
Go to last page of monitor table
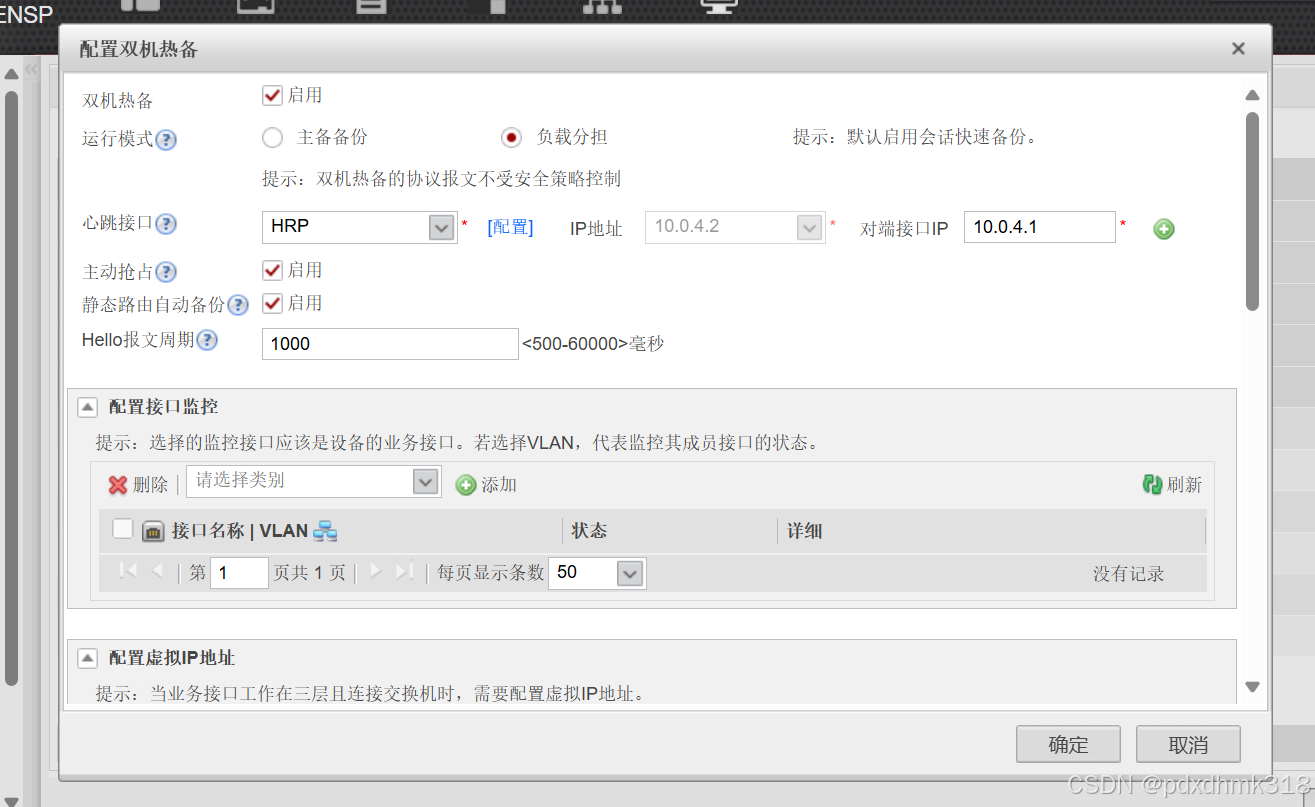[405, 571]
